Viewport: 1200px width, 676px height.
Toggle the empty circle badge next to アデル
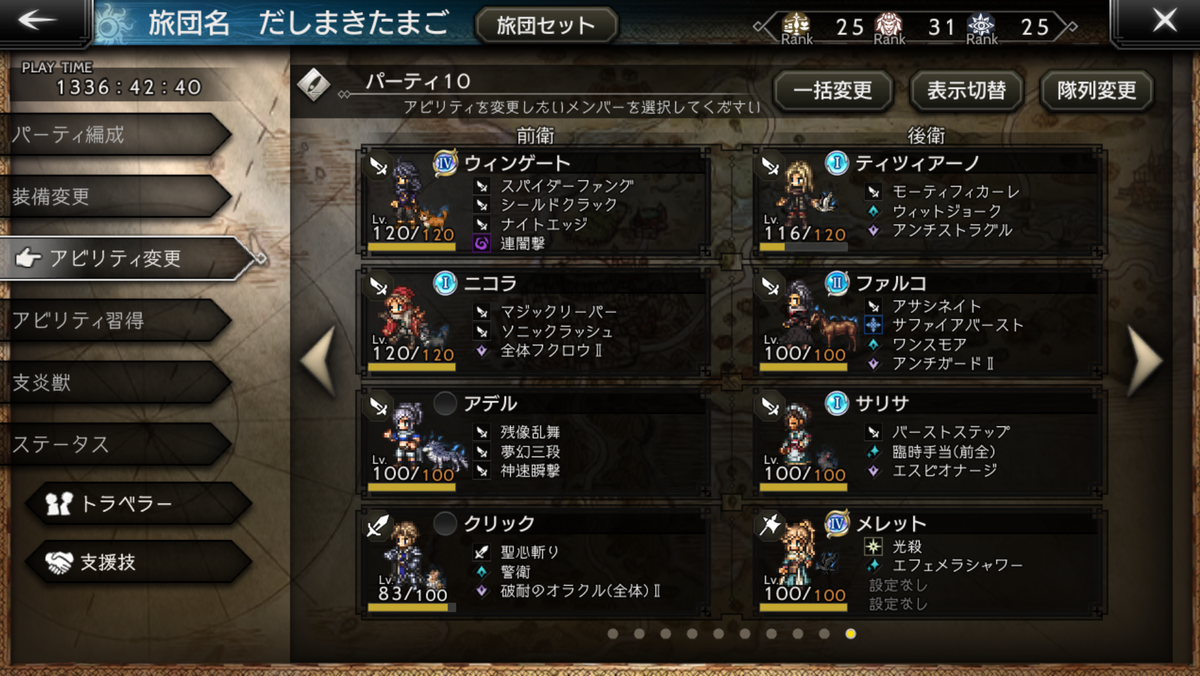click(445, 404)
